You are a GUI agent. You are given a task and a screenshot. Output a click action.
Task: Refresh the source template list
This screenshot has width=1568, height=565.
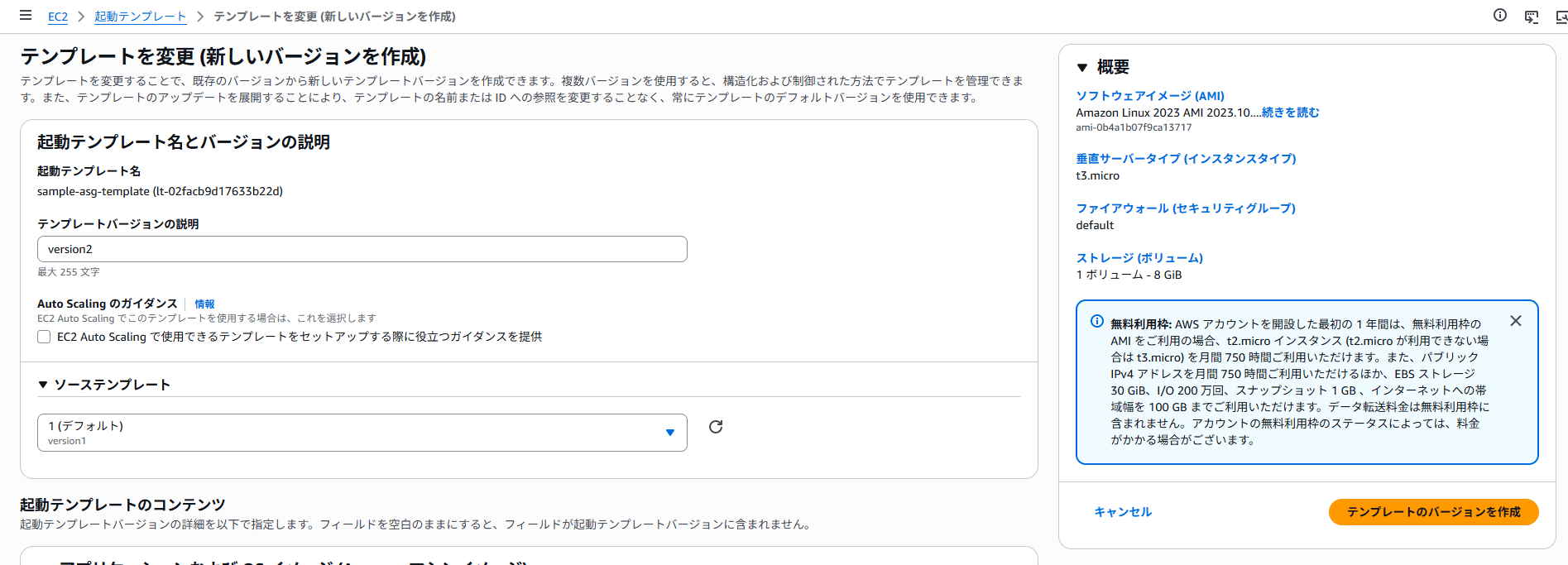pos(716,427)
